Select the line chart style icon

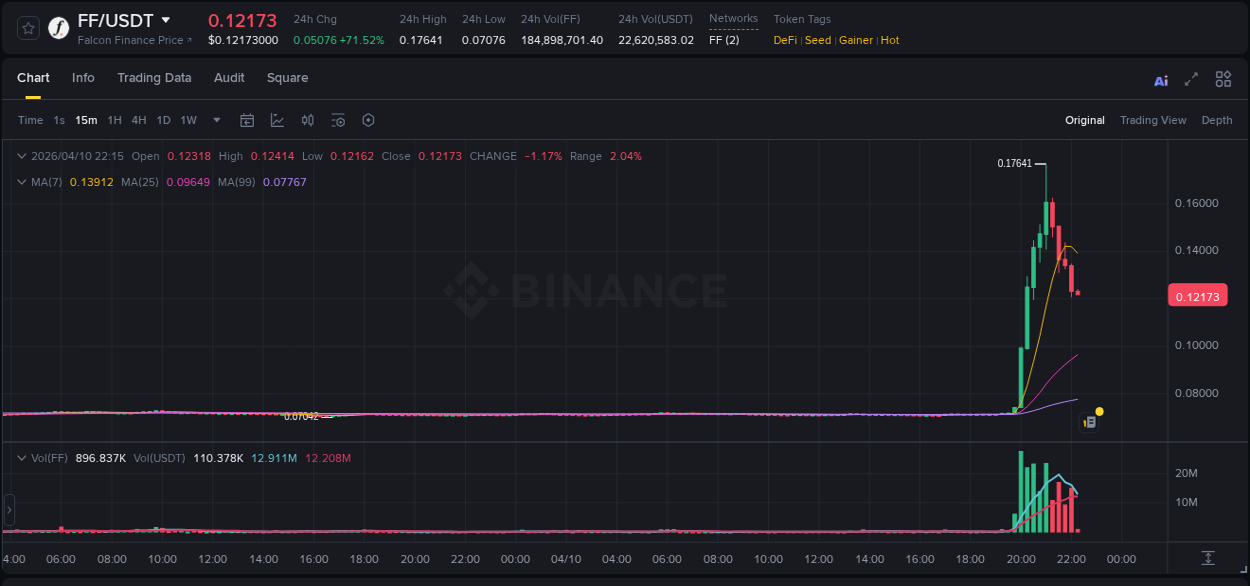click(277, 119)
